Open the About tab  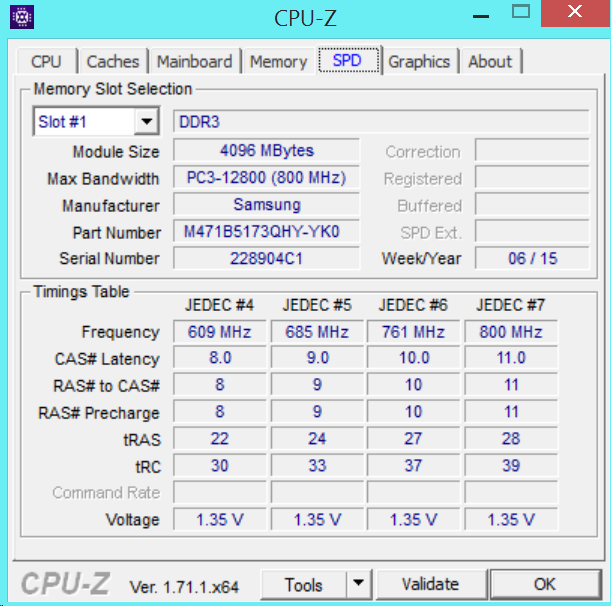click(x=490, y=62)
